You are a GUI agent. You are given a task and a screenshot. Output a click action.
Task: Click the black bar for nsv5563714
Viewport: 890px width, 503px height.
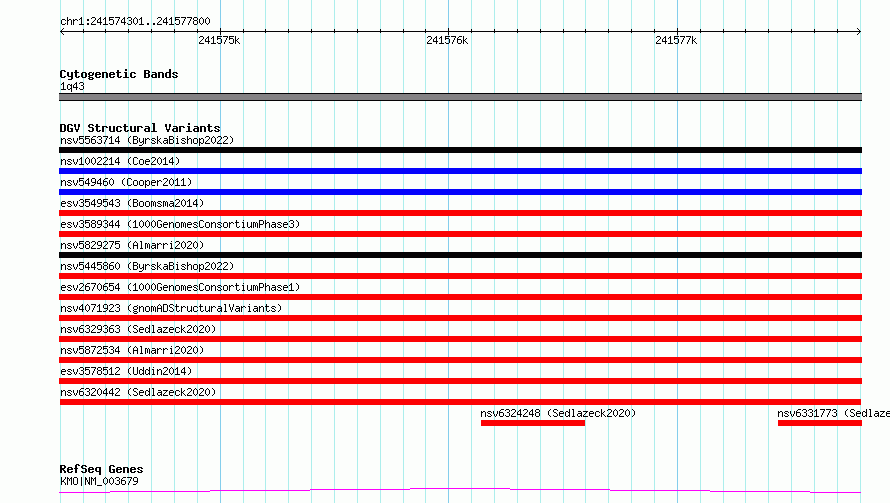(x=460, y=150)
